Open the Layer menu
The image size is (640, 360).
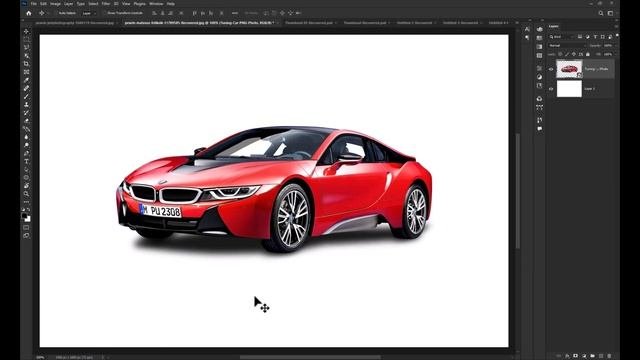(x=69, y=4)
